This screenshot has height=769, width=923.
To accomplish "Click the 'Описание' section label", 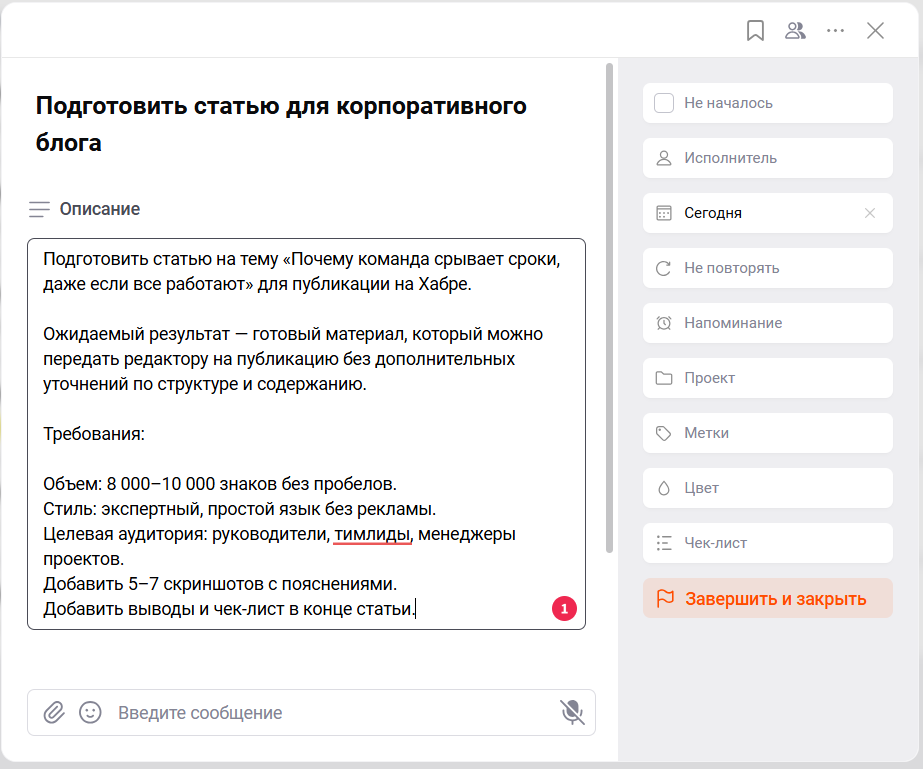I will (x=99, y=209).
